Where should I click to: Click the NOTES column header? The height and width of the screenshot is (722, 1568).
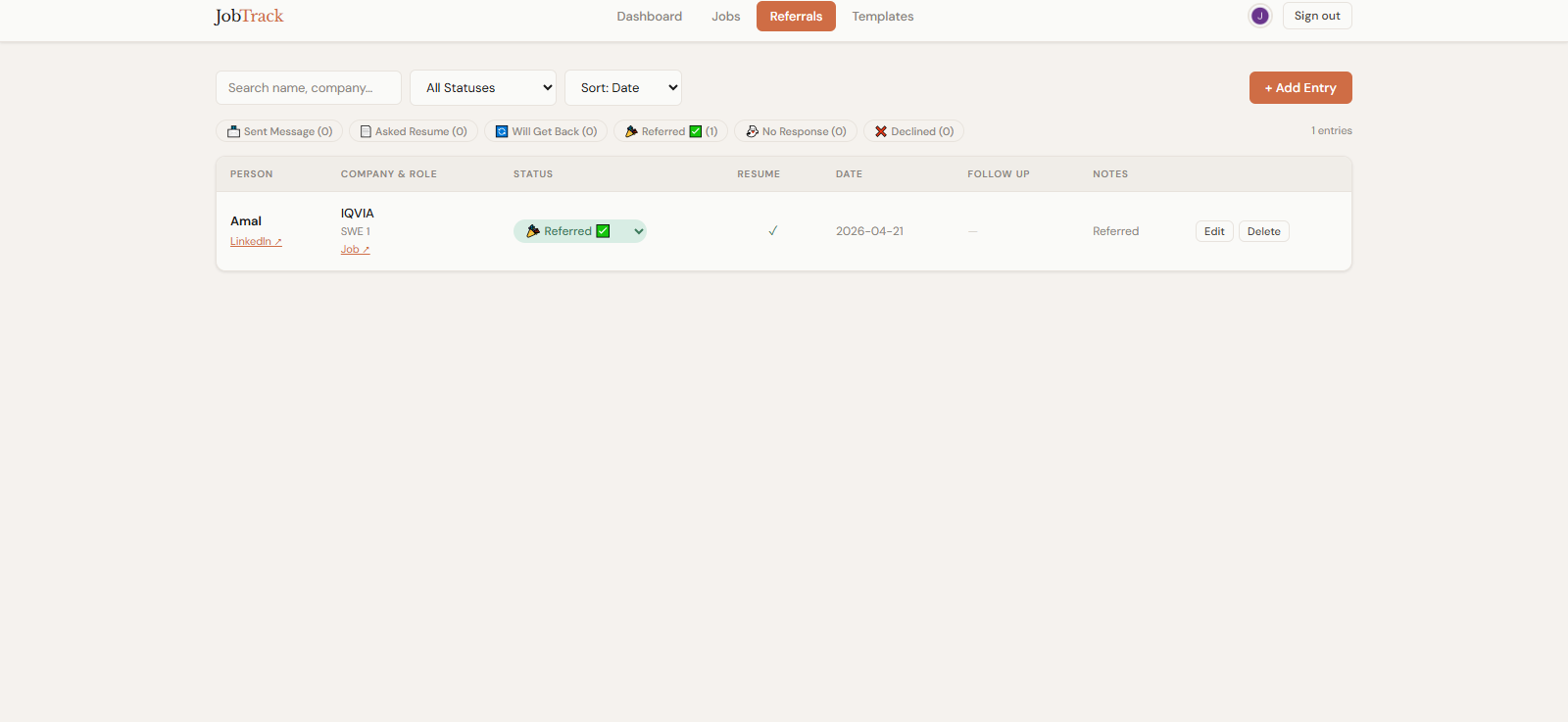coord(1110,174)
